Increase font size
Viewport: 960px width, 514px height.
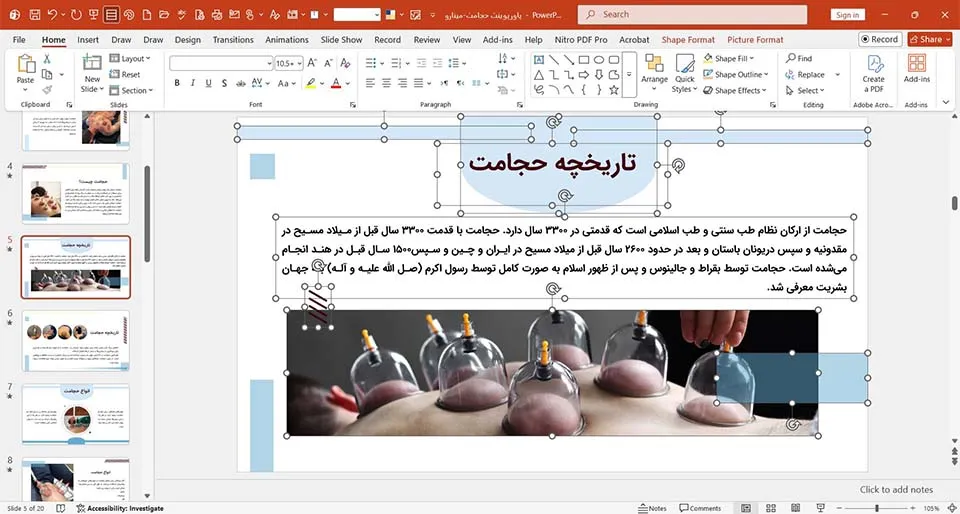[312, 63]
